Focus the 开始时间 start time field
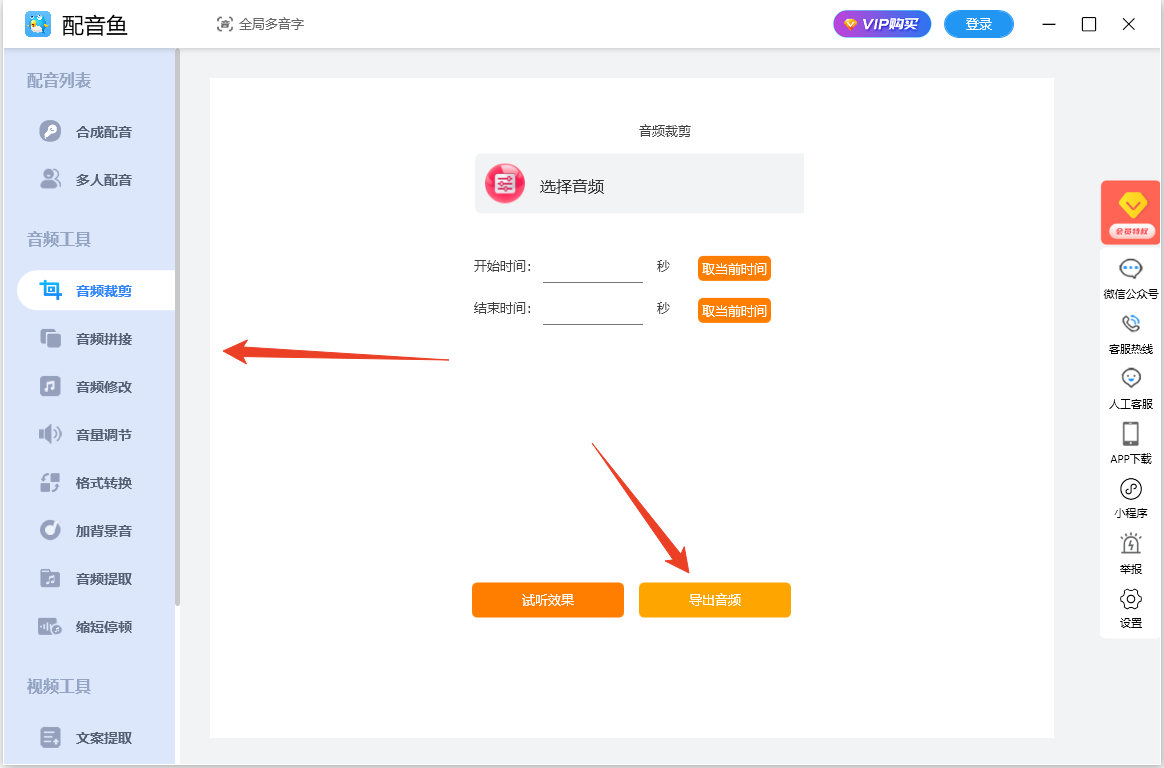This screenshot has height=768, width=1164. click(x=592, y=268)
